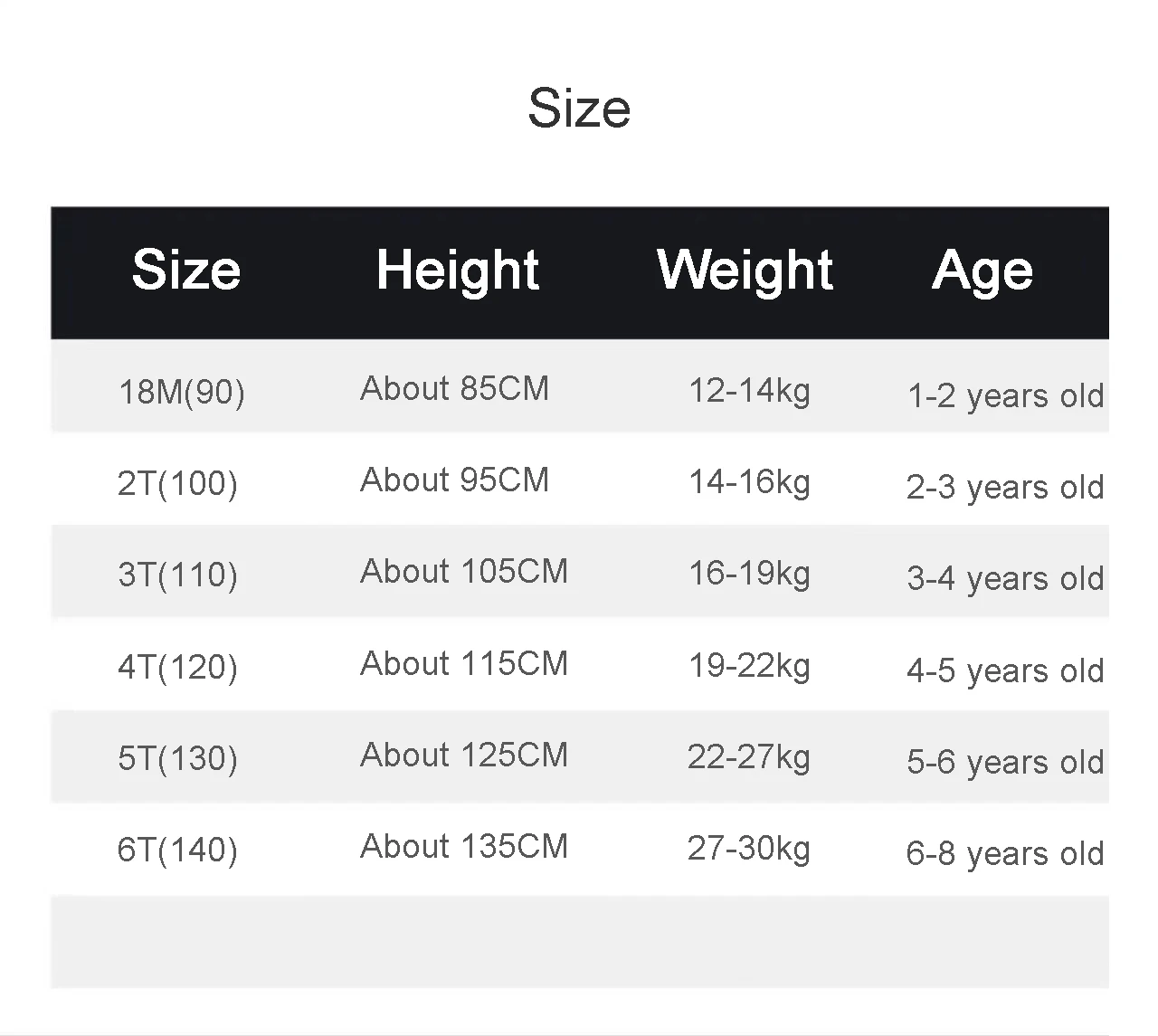The width and height of the screenshot is (1158, 1036).
Task: Click the 12-14kg weight cell
Action: pyautogui.click(x=749, y=391)
